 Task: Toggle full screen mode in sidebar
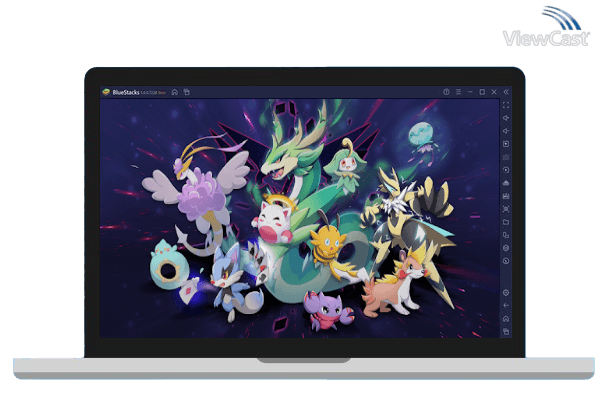pyautogui.click(x=506, y=105)
